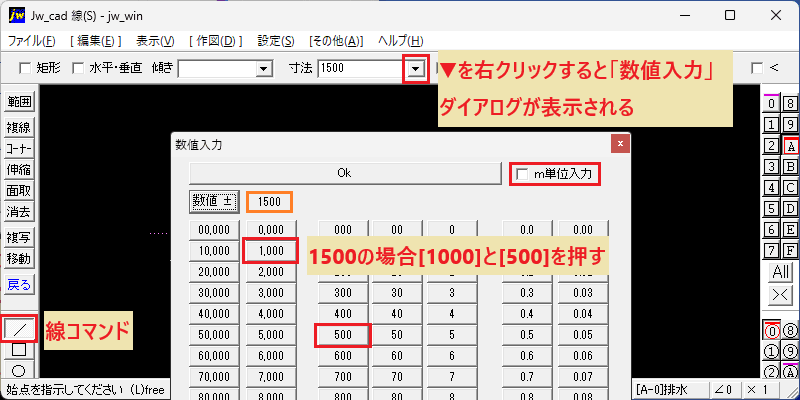800x400 pixels.
Task: Select the line (線) command tool
Action: click(19, 329)
